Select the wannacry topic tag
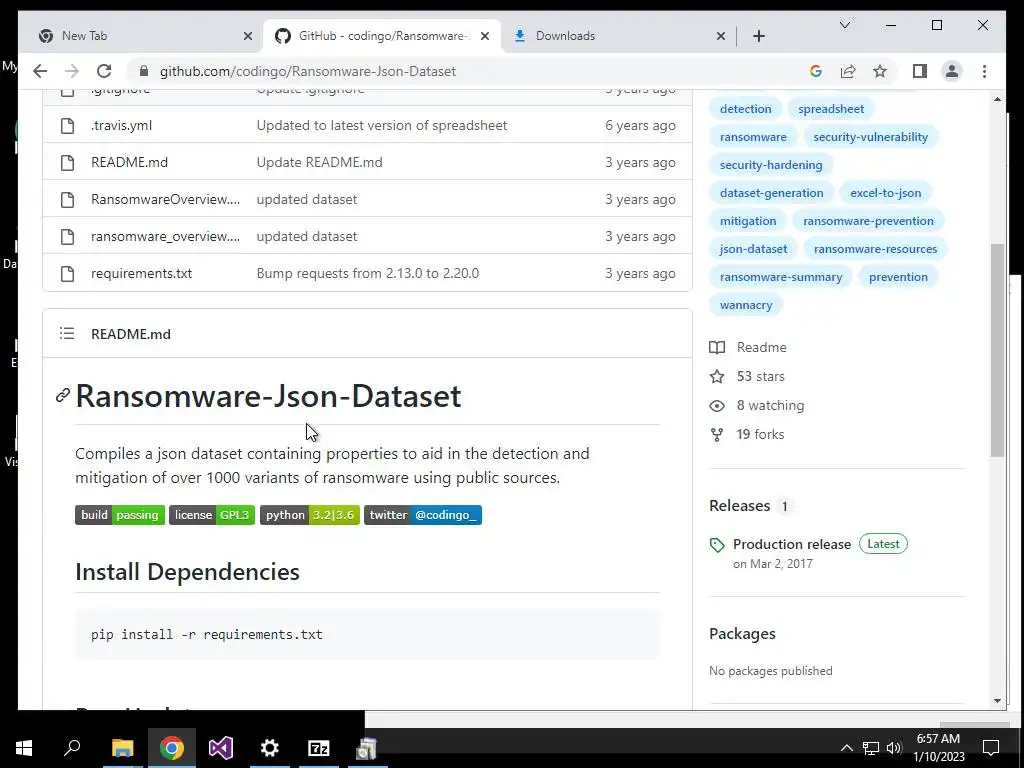1024x768 pixels. 746,306
